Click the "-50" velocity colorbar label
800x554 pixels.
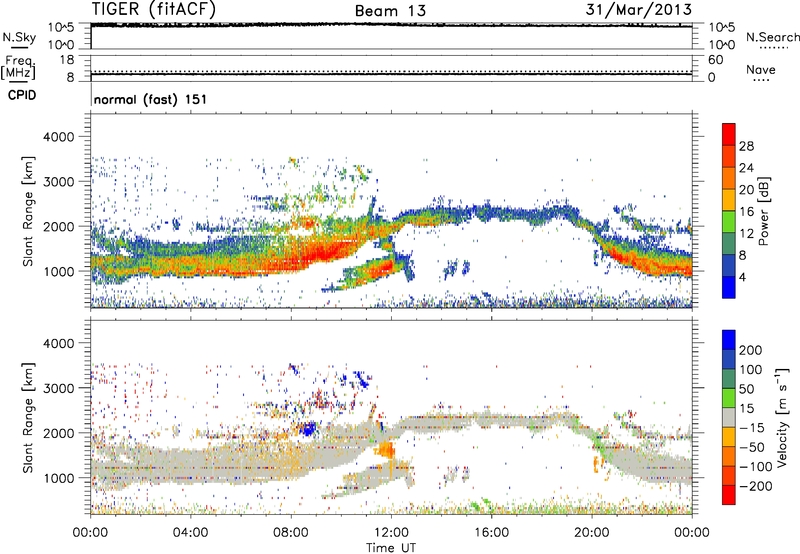coord(751,447)
